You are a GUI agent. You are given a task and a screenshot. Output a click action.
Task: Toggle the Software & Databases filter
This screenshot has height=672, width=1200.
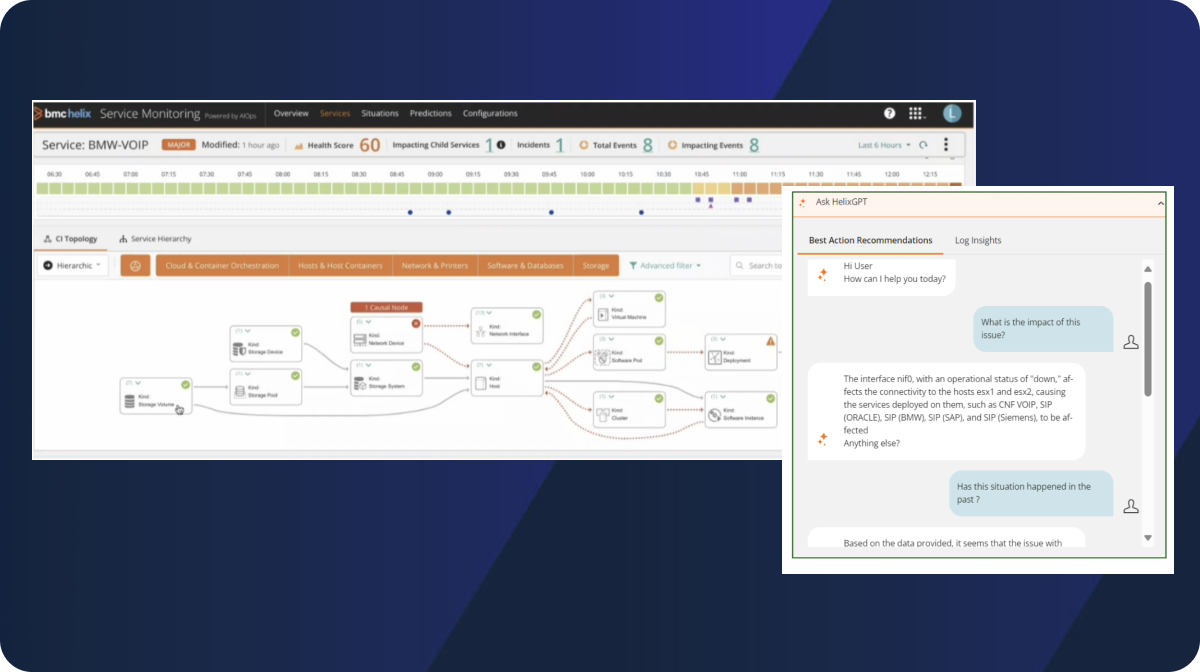click(x=525, y=266)
